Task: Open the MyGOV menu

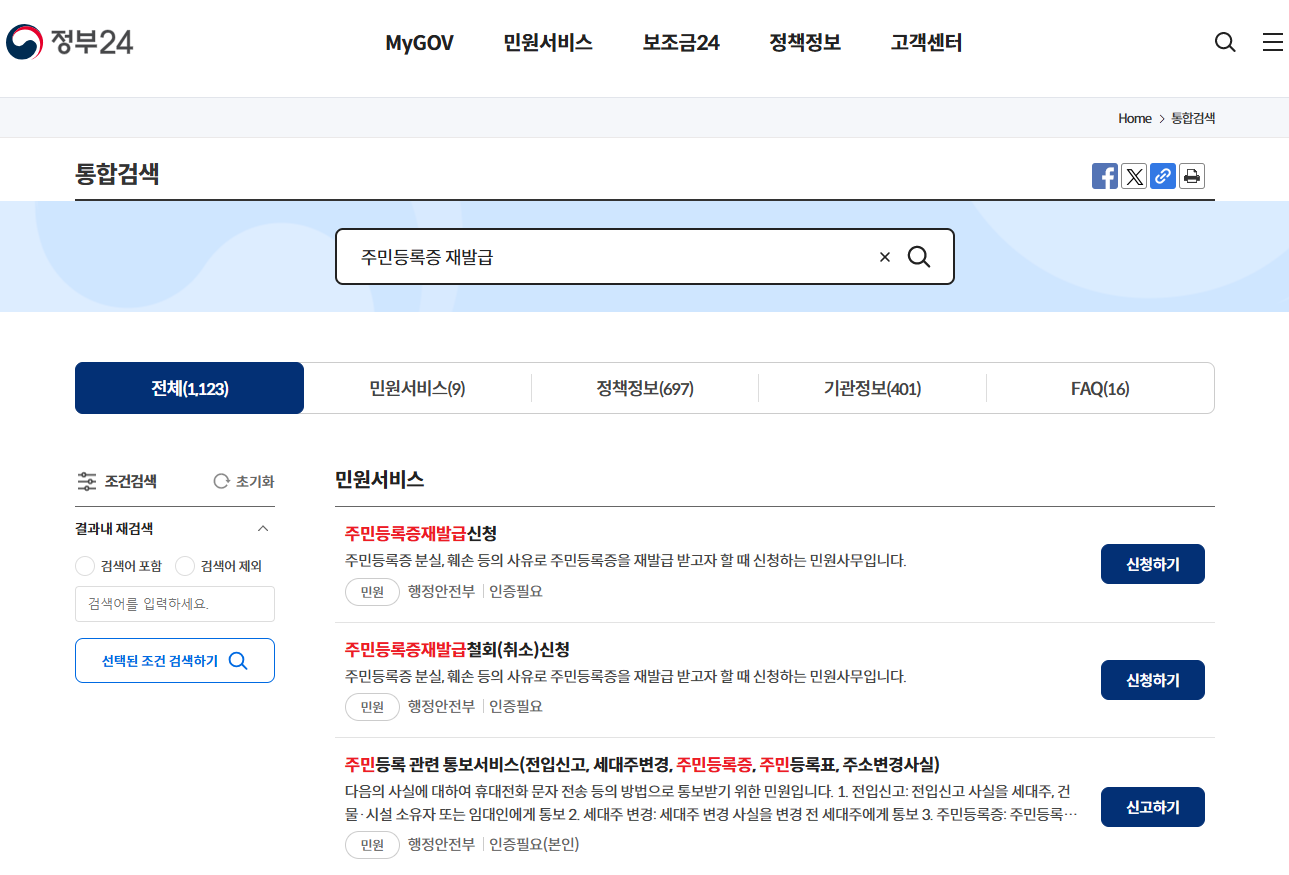Action: tap(419, 43)
